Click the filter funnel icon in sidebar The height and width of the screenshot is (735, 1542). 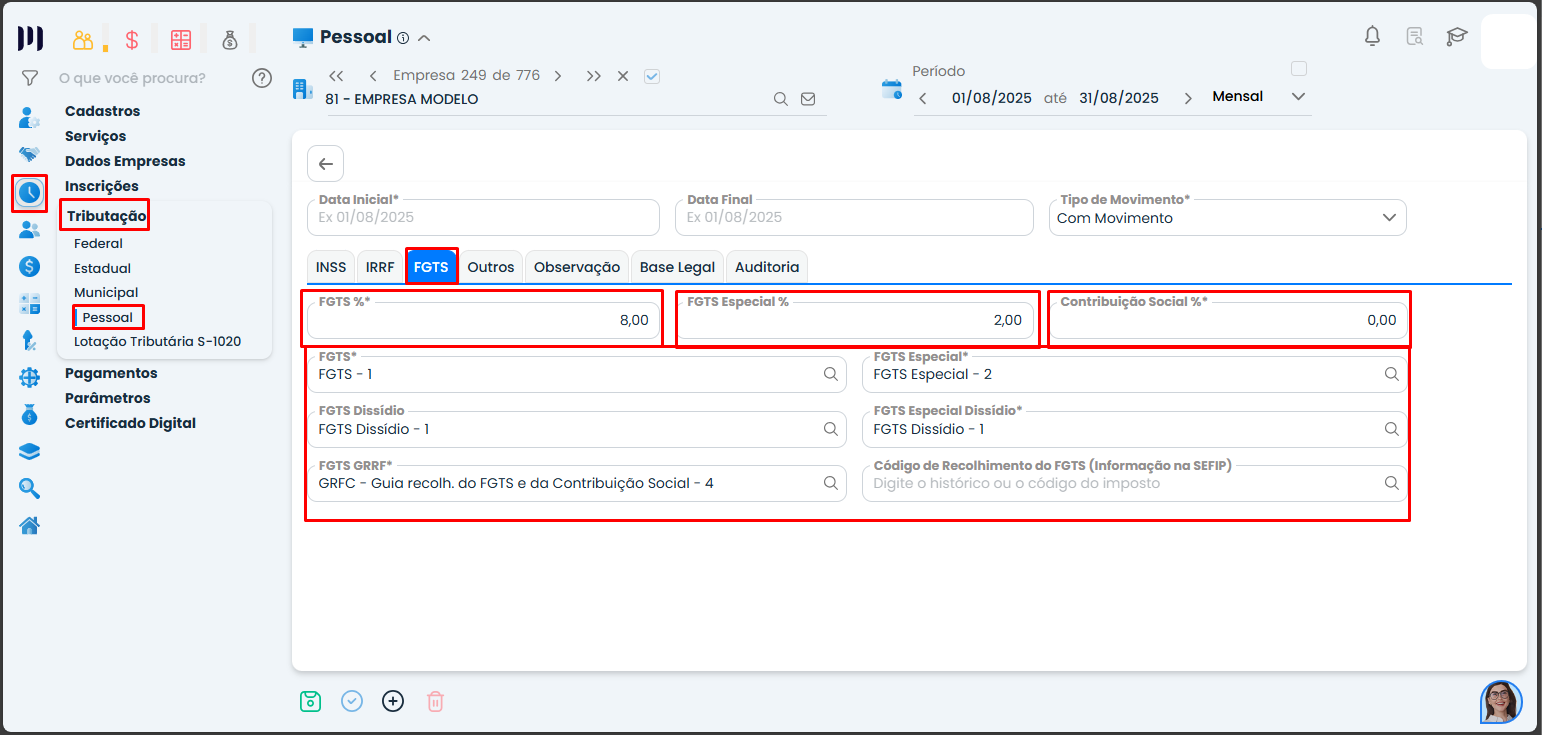click(30, 78)
